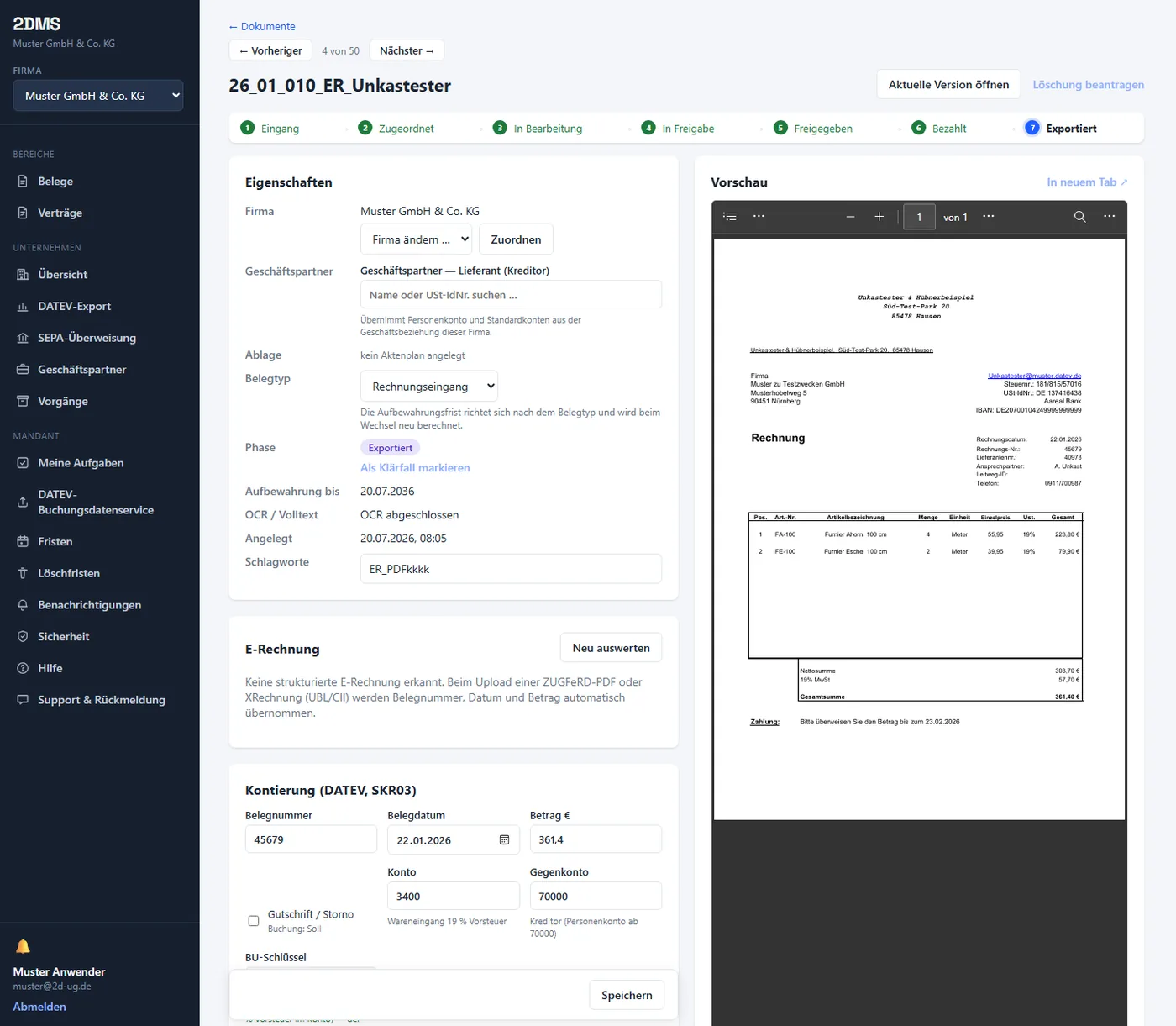The height and width of the screenshot is (1026, 1176).
Task: Open Fristen calendar icon
Action: pos(23,542)
